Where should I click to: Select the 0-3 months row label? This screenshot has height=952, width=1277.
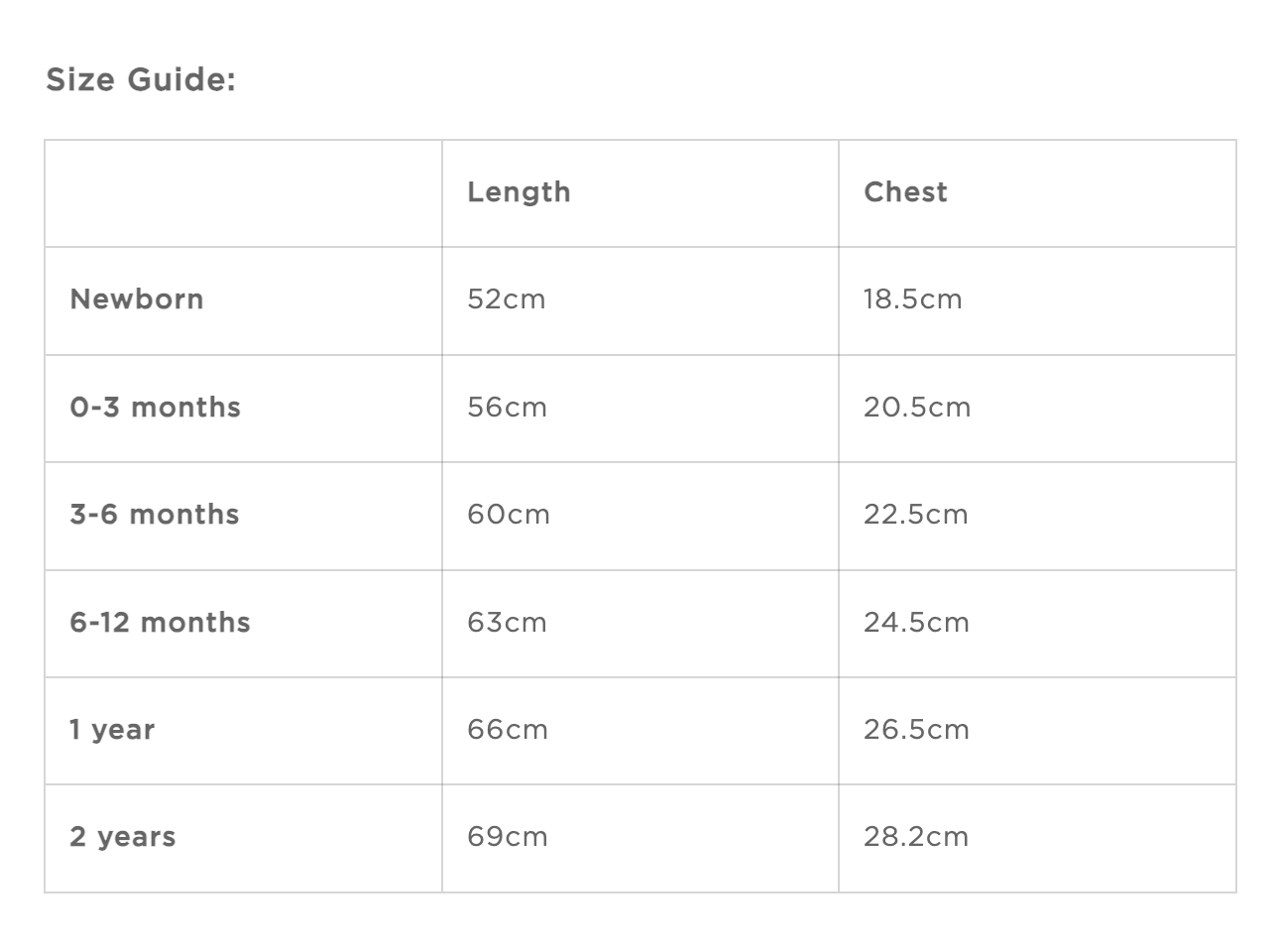pyautogui.click(x=156, y=408)
